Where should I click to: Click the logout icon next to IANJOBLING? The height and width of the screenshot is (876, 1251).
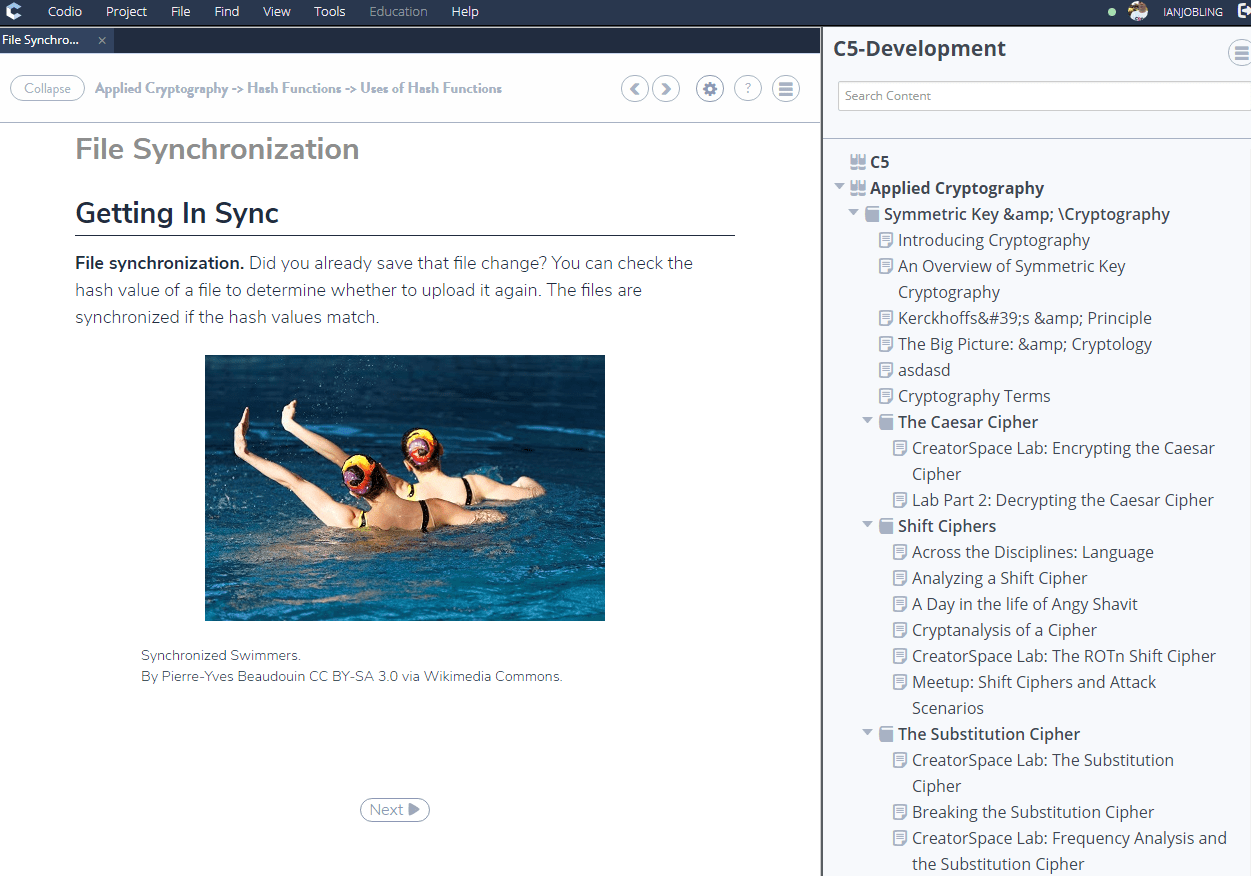pyautogui.click(x=1243, y=11)
